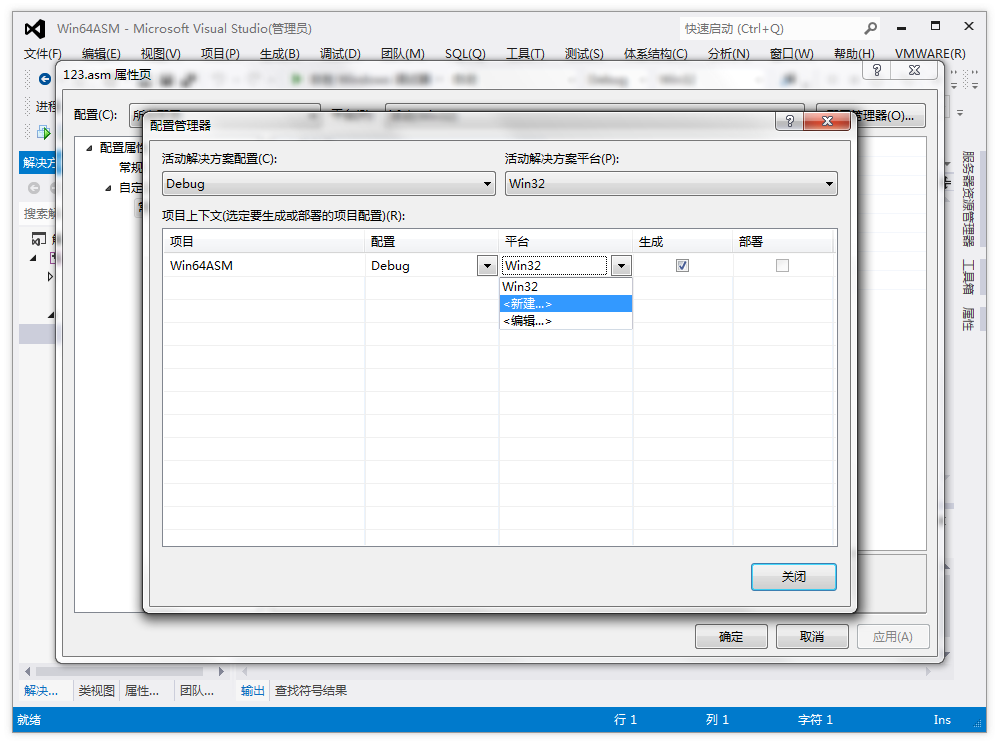Open the 工具(T) menu
The image size is (1004, 751).
[525, 54]
